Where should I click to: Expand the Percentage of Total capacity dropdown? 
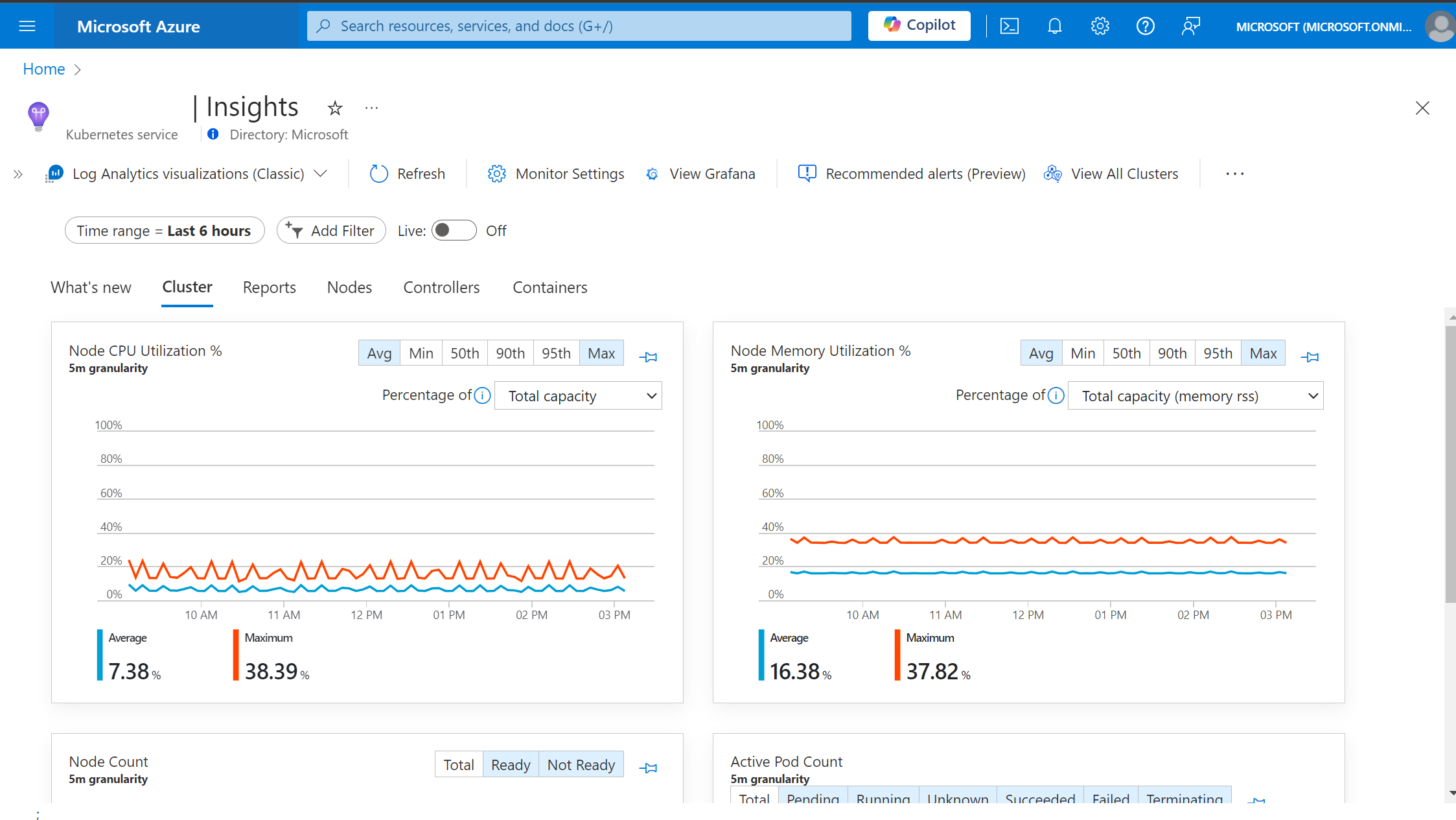(580, 395)
